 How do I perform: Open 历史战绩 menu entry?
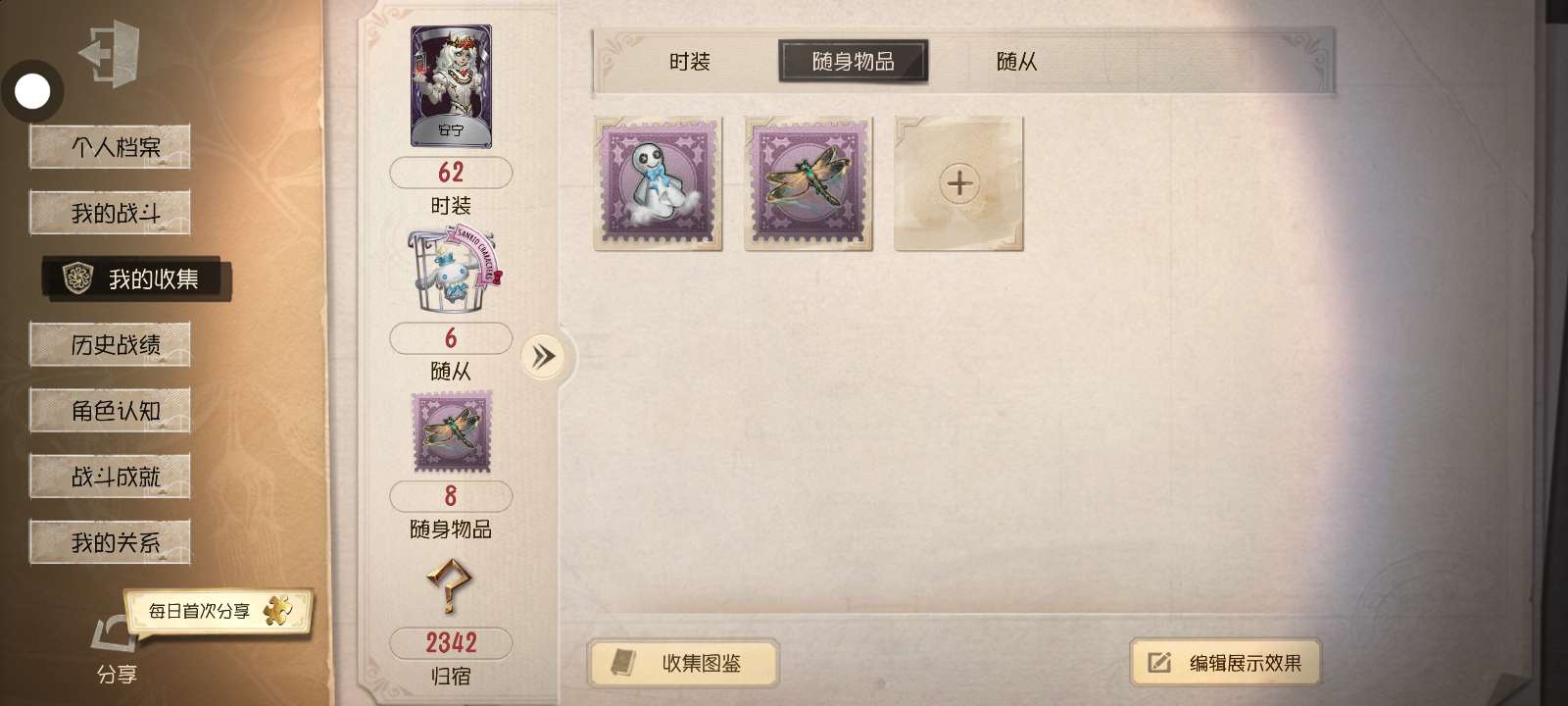110,344
